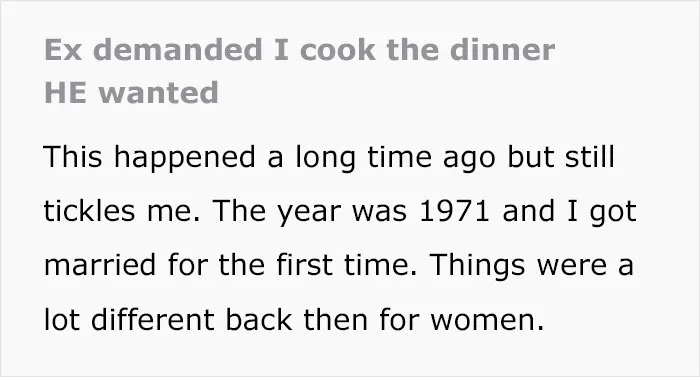Click the post title starting with "Ex demanded"
700x377 pixels.
[x=300, y=71]
